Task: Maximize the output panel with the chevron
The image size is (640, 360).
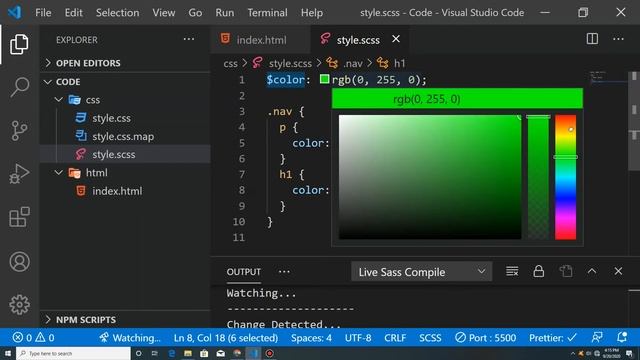Action: tap(592, 271)
